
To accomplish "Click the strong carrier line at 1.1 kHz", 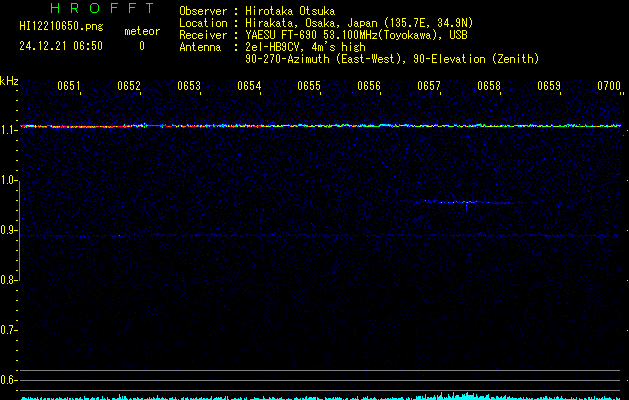I will coord(321,126).
